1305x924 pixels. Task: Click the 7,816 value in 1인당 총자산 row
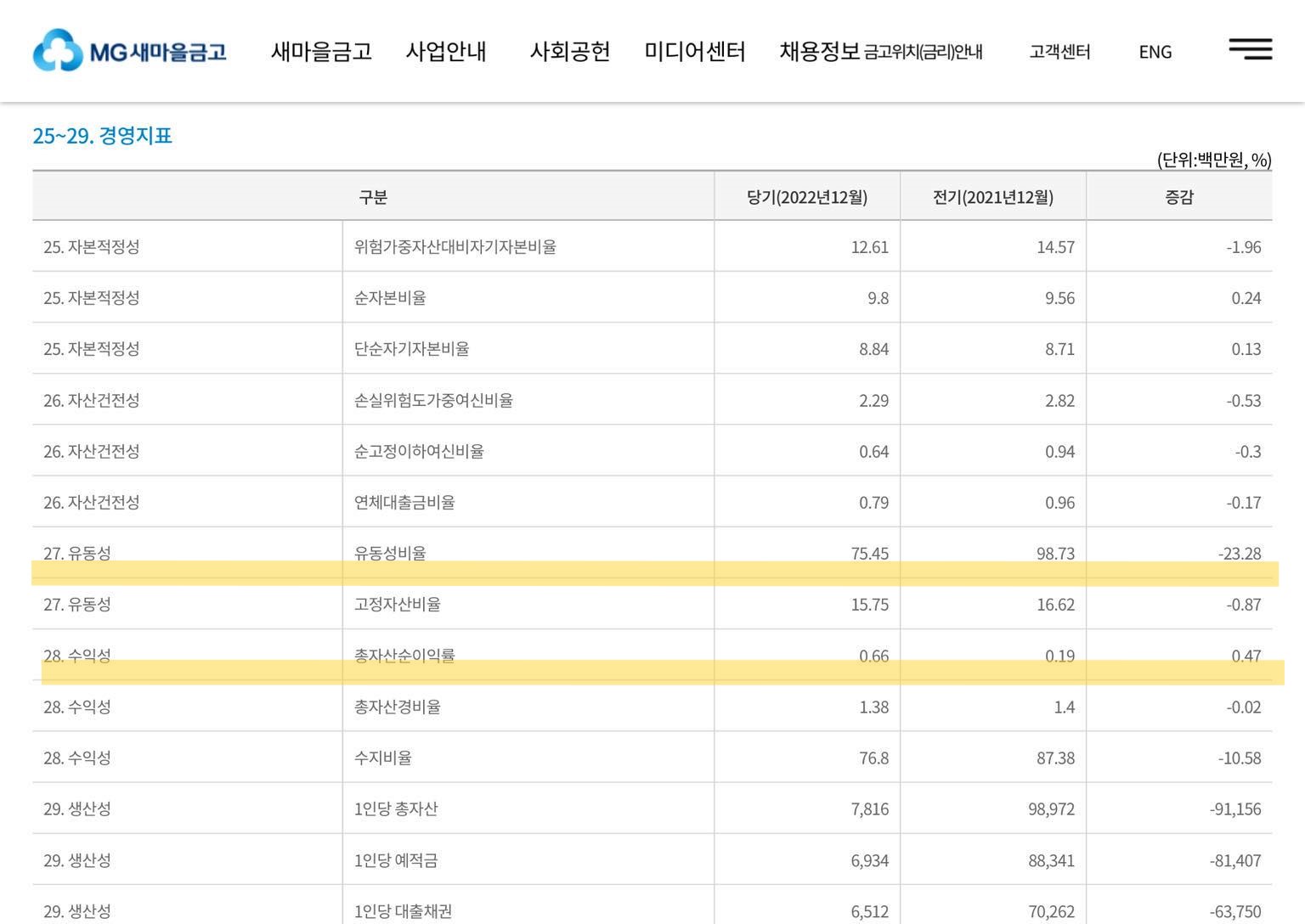(x=870, y=809)
